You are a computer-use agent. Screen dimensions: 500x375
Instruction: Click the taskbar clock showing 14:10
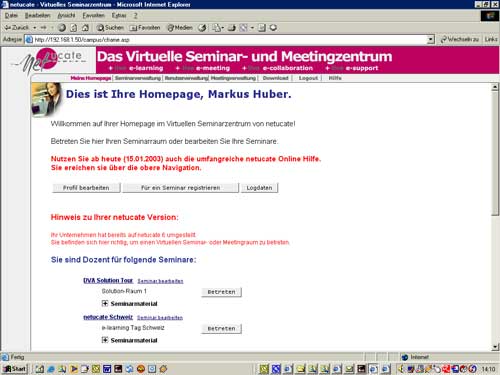(488, 369)
